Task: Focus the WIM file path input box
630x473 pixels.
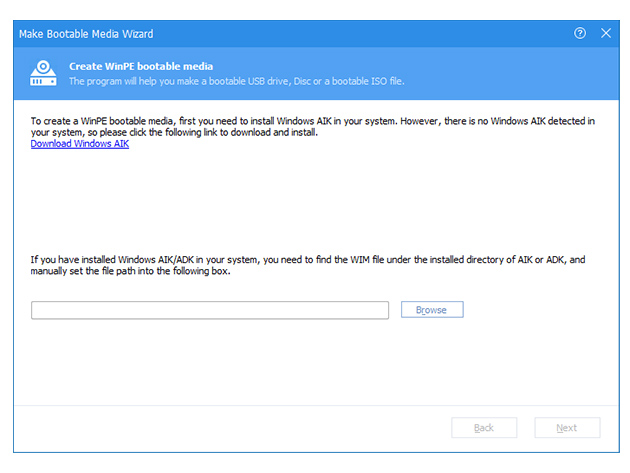Action: (x=210, y=310)
